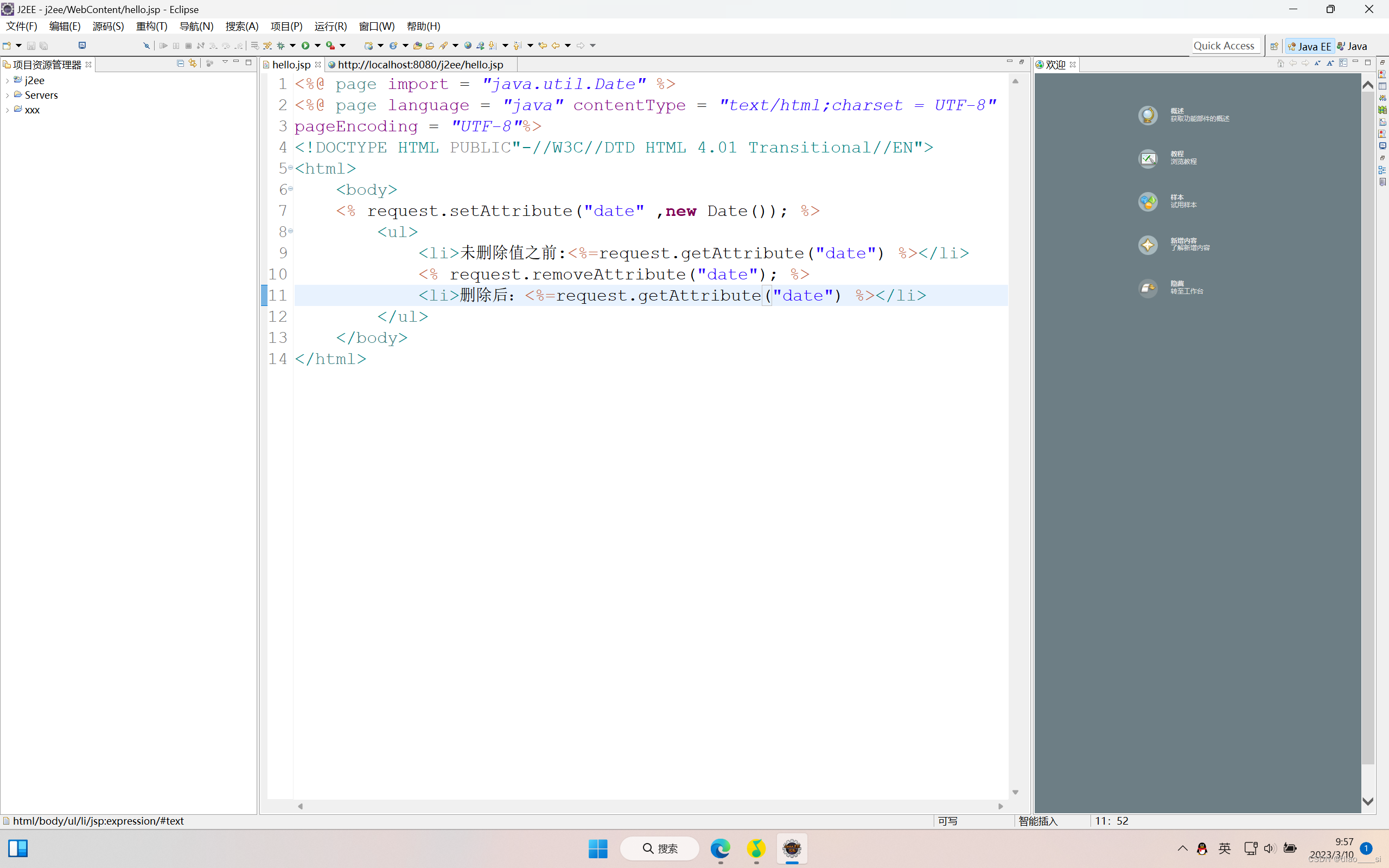Click the green Run button in toolbar
The height and width of the screenshot is (868, 1389).
pos(305,46)
